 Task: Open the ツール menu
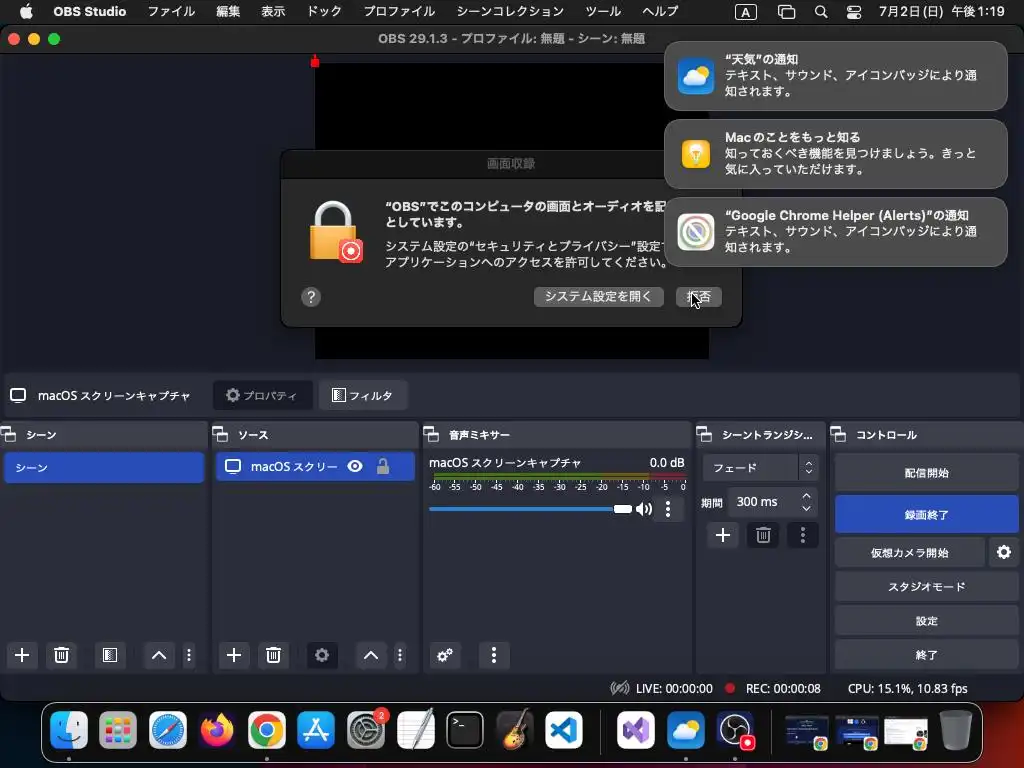point(603,11)
